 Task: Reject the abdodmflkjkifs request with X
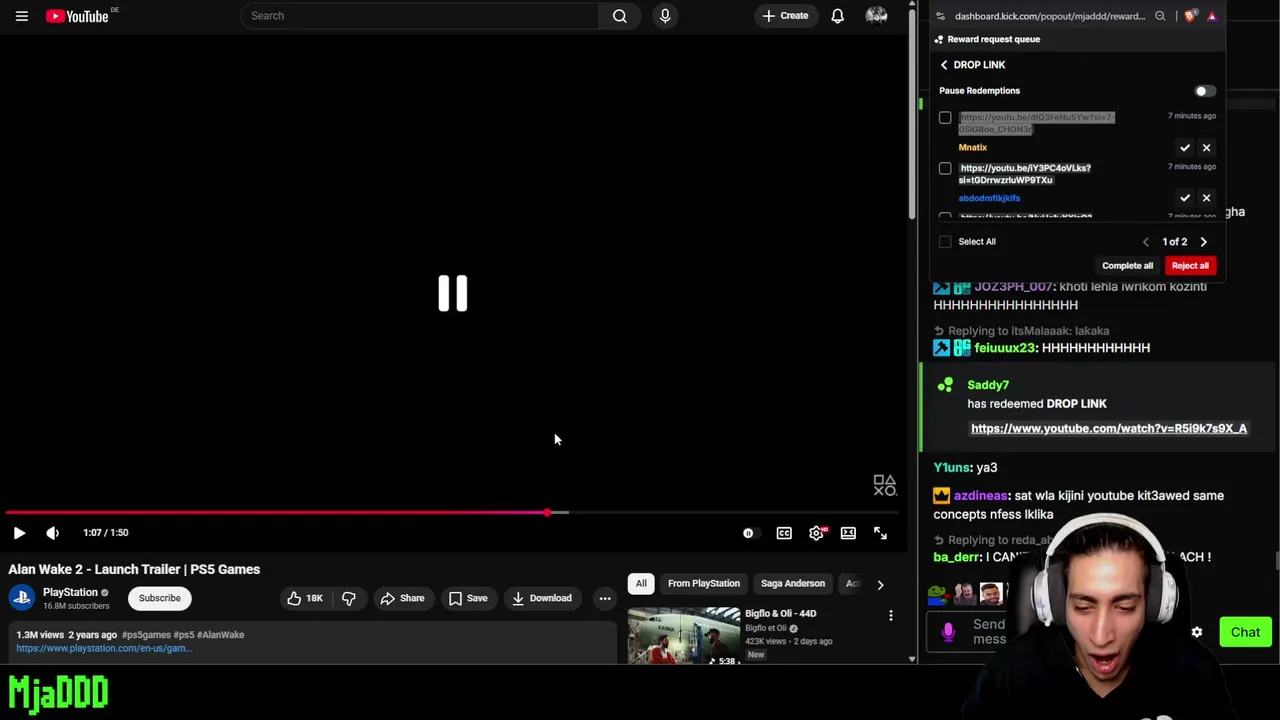(x=1206, y=198)
